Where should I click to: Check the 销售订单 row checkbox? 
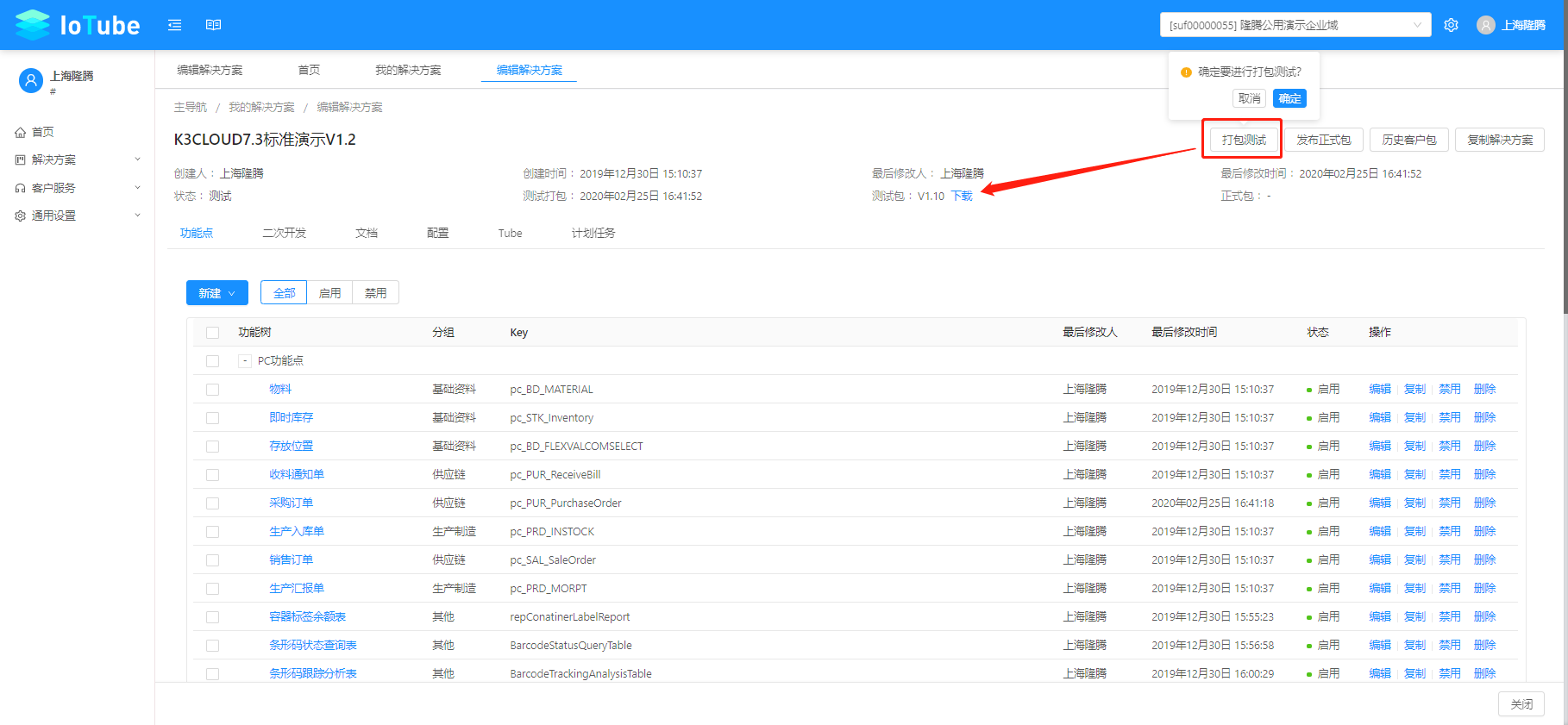(x=212, y=560)
